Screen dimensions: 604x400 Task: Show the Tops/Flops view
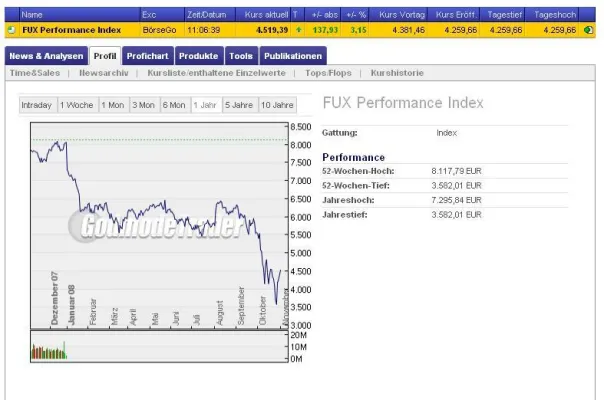[327, 74]
